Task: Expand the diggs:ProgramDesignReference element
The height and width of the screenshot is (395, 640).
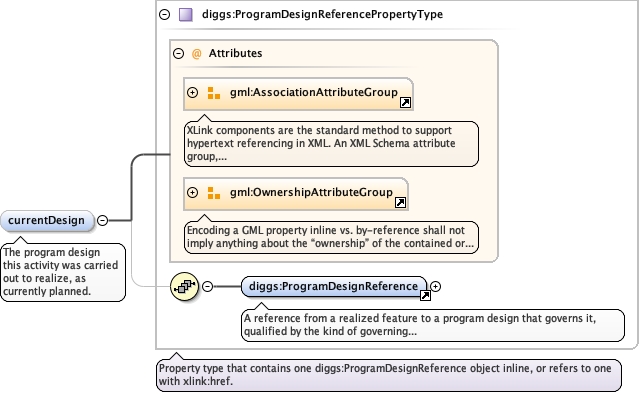Action: tap(436, 286)
